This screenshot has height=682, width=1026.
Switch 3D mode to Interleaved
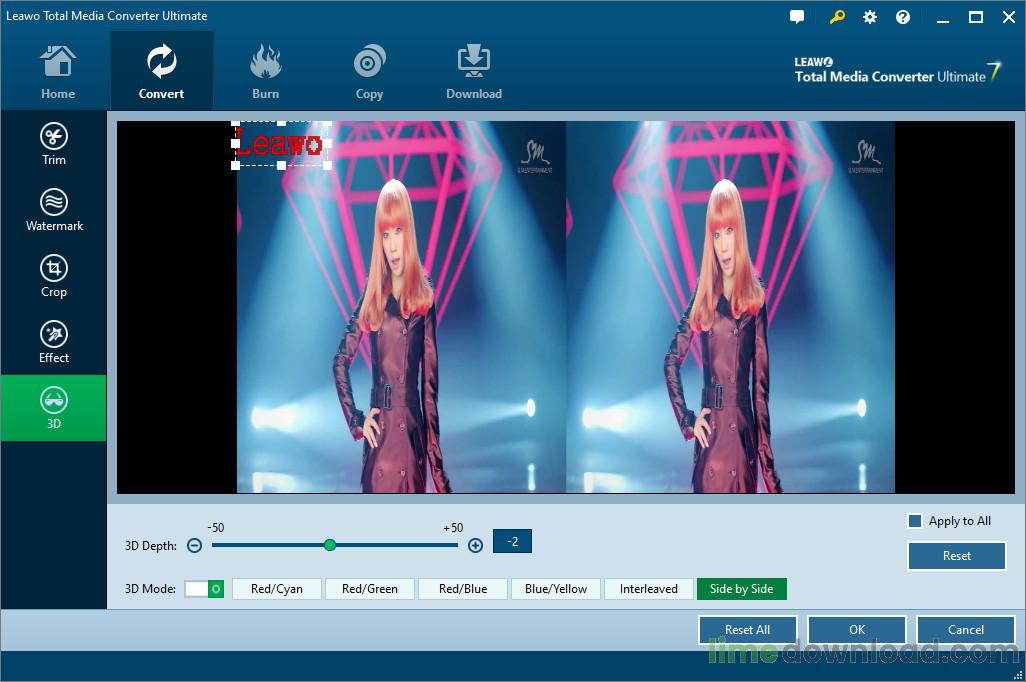[648, 589]
